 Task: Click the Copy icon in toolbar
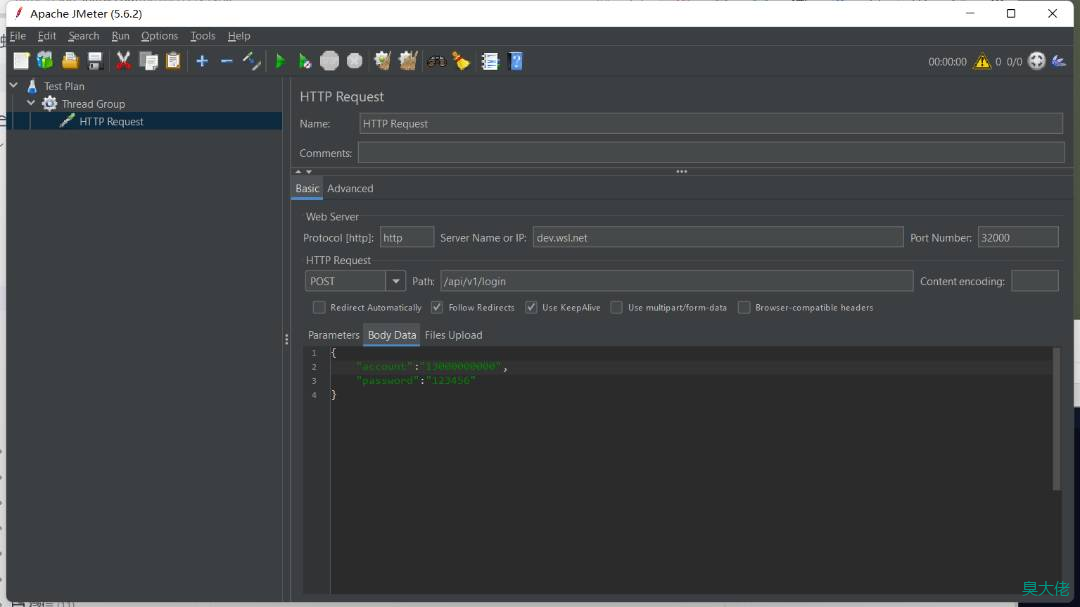pos(148,61)
